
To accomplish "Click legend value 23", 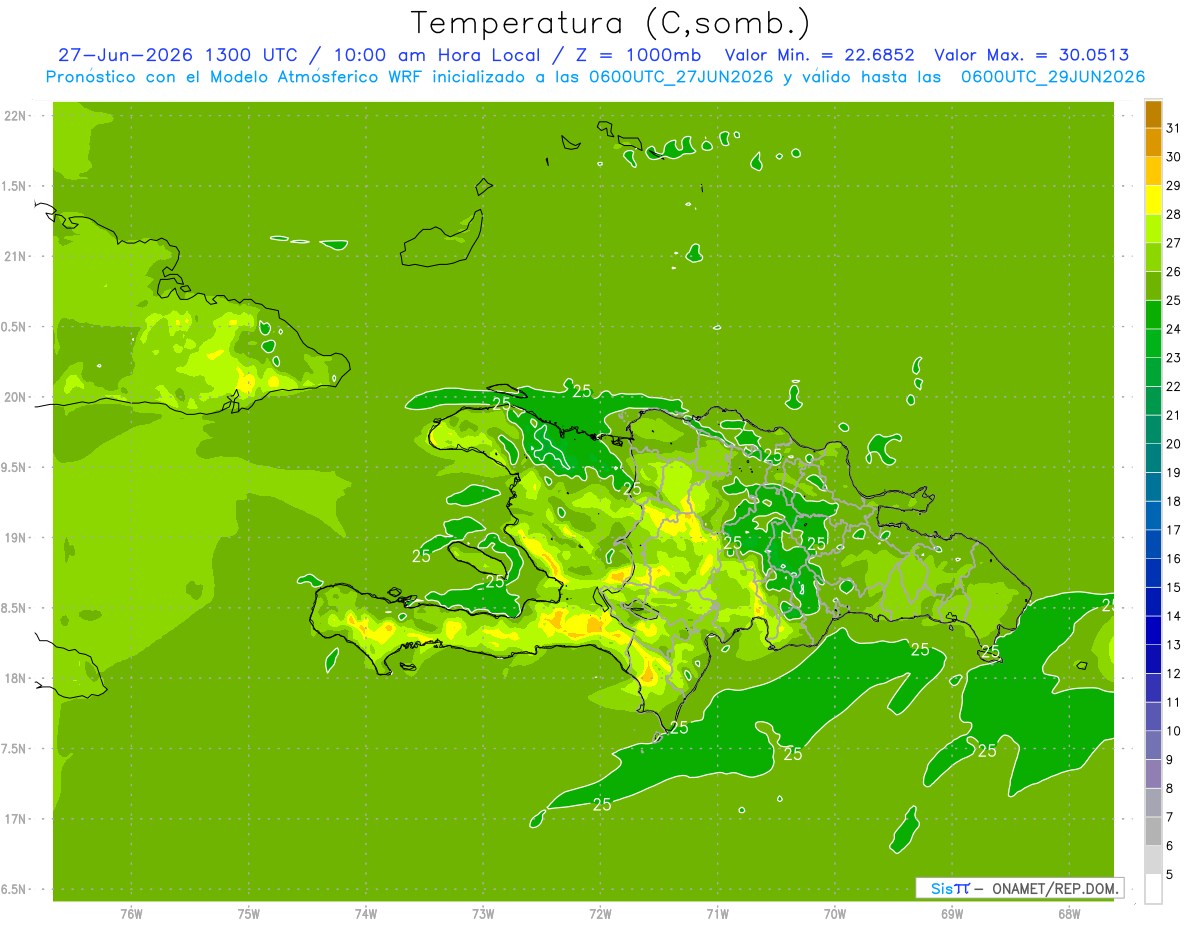I will (1174, 358).
